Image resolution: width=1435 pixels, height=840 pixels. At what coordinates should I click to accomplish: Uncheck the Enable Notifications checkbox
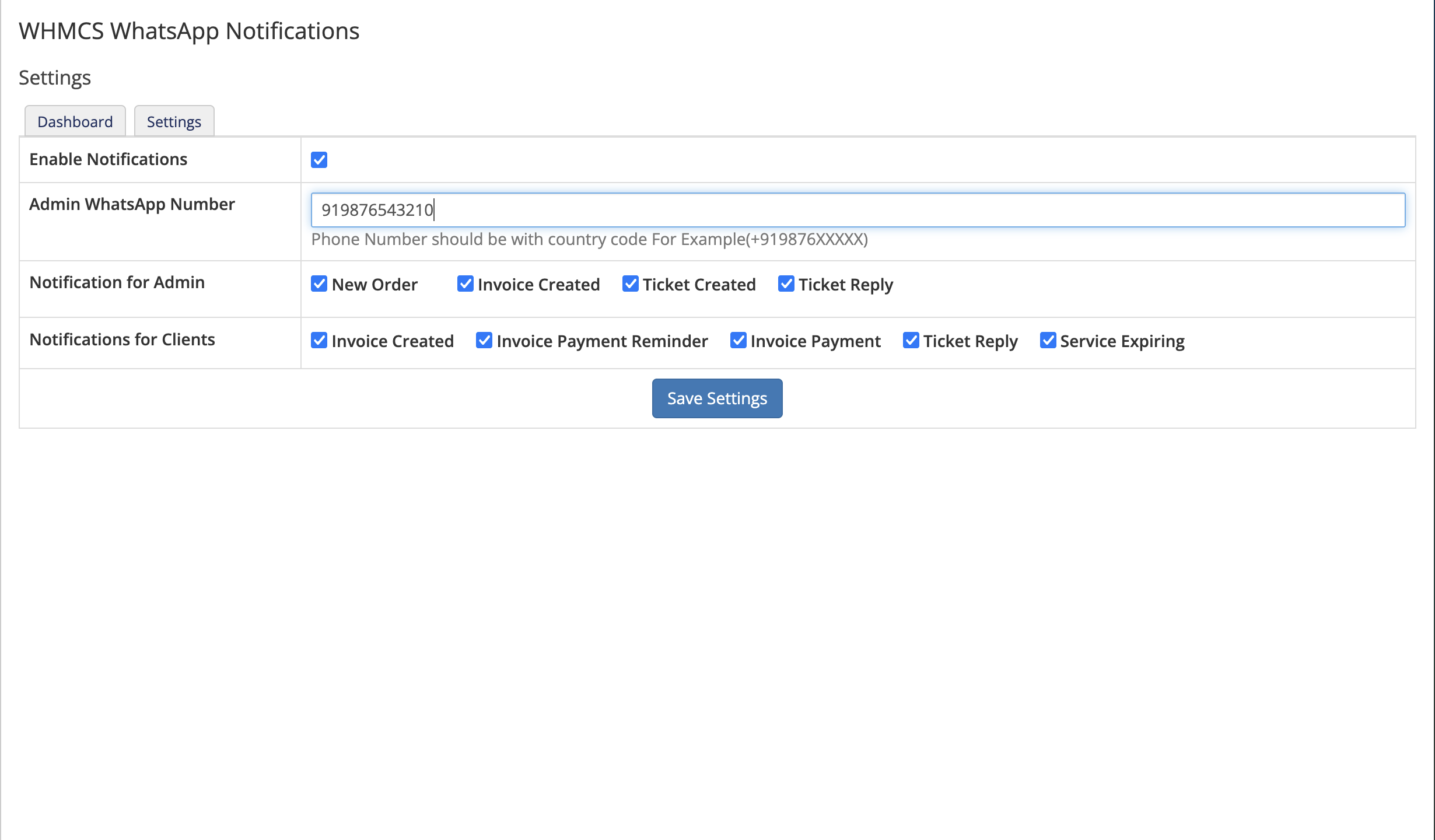click(x=319, y=160)
